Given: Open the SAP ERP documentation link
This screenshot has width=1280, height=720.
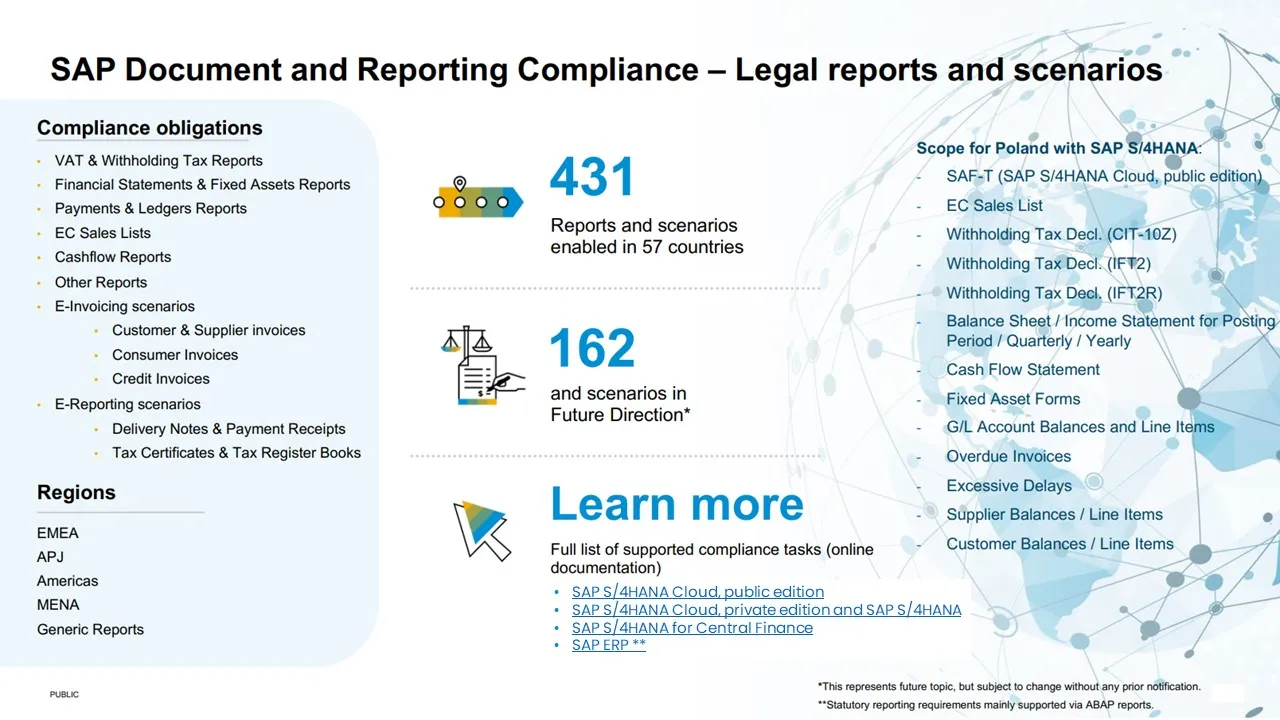Looking at the screenshot, I should click(608, 645).
